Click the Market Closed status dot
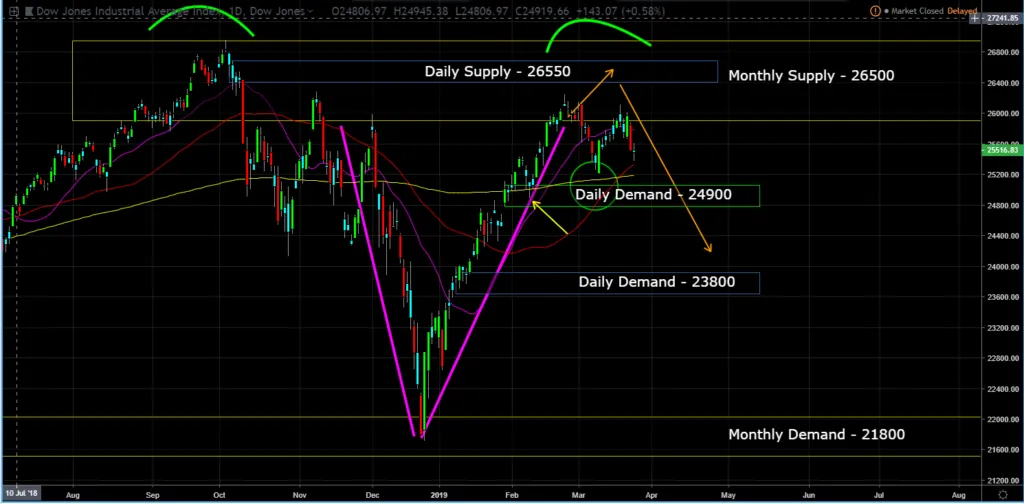This screenshot has width=1024, height=504. pos(887,11)
